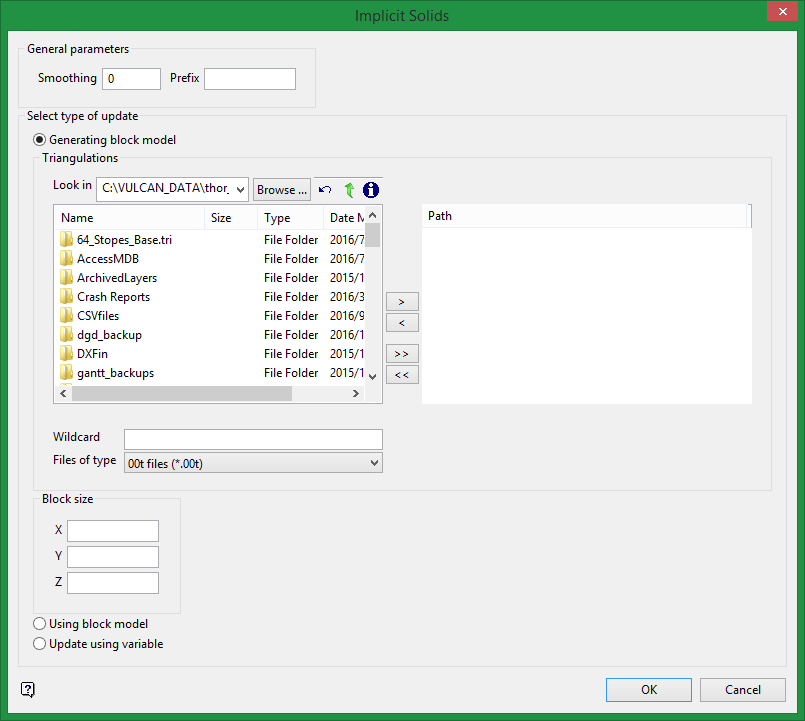The height and width of the screenshot is (721, 805).
Task: Click the undo/back arrow icon beside Browse
Action: pos(324,190)
